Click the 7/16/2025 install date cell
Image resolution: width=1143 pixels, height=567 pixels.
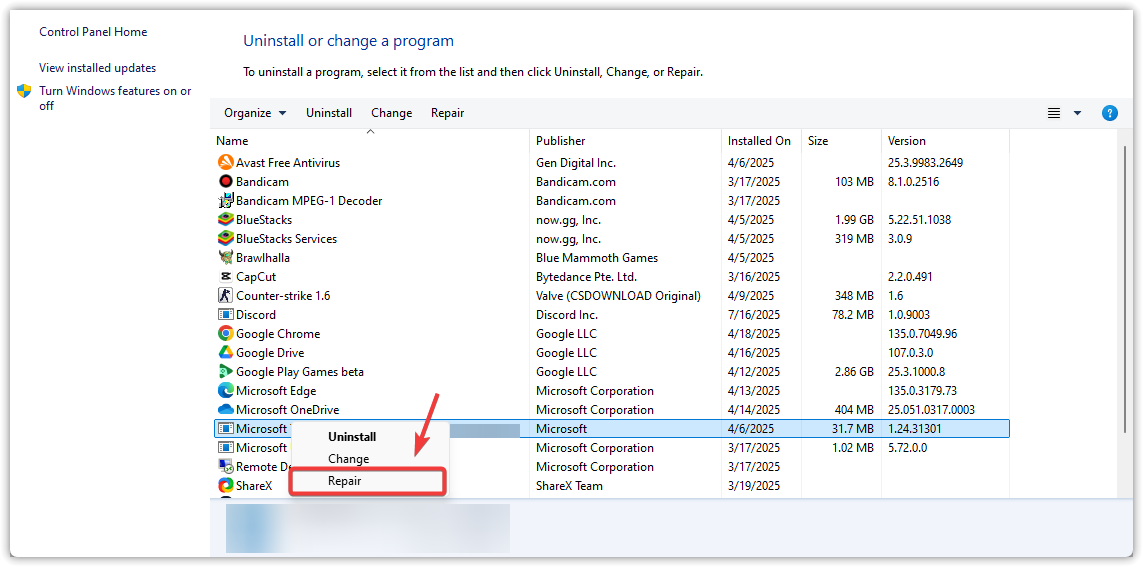pos(754,314)
